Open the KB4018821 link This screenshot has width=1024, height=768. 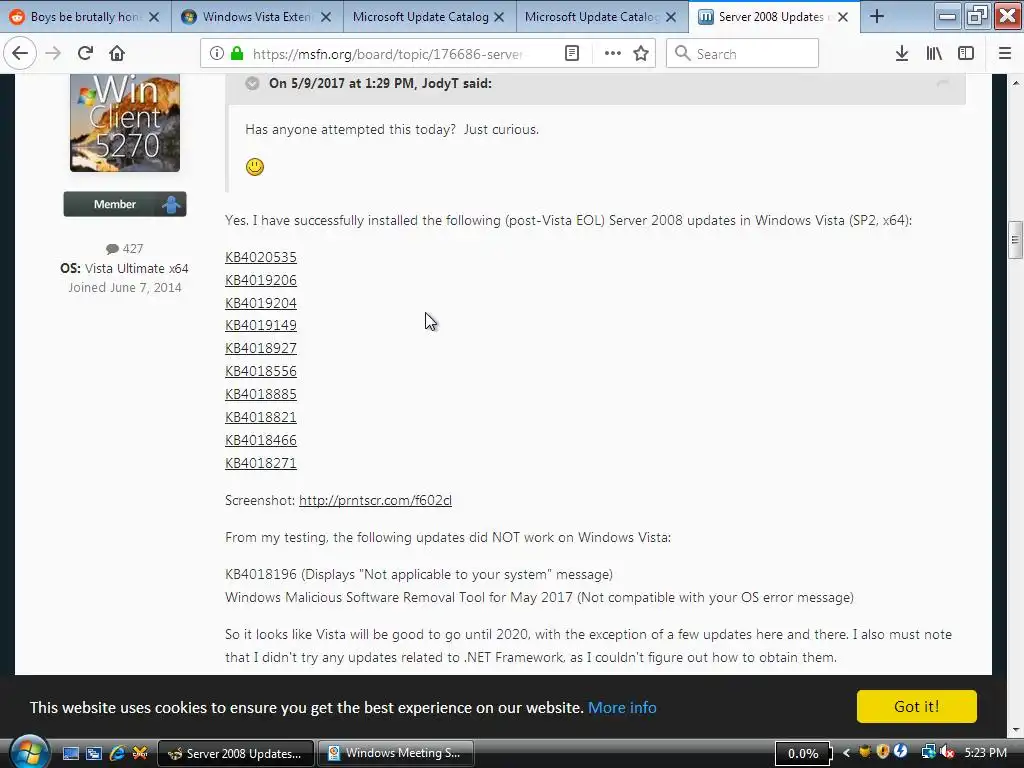[x=261, y=417]
